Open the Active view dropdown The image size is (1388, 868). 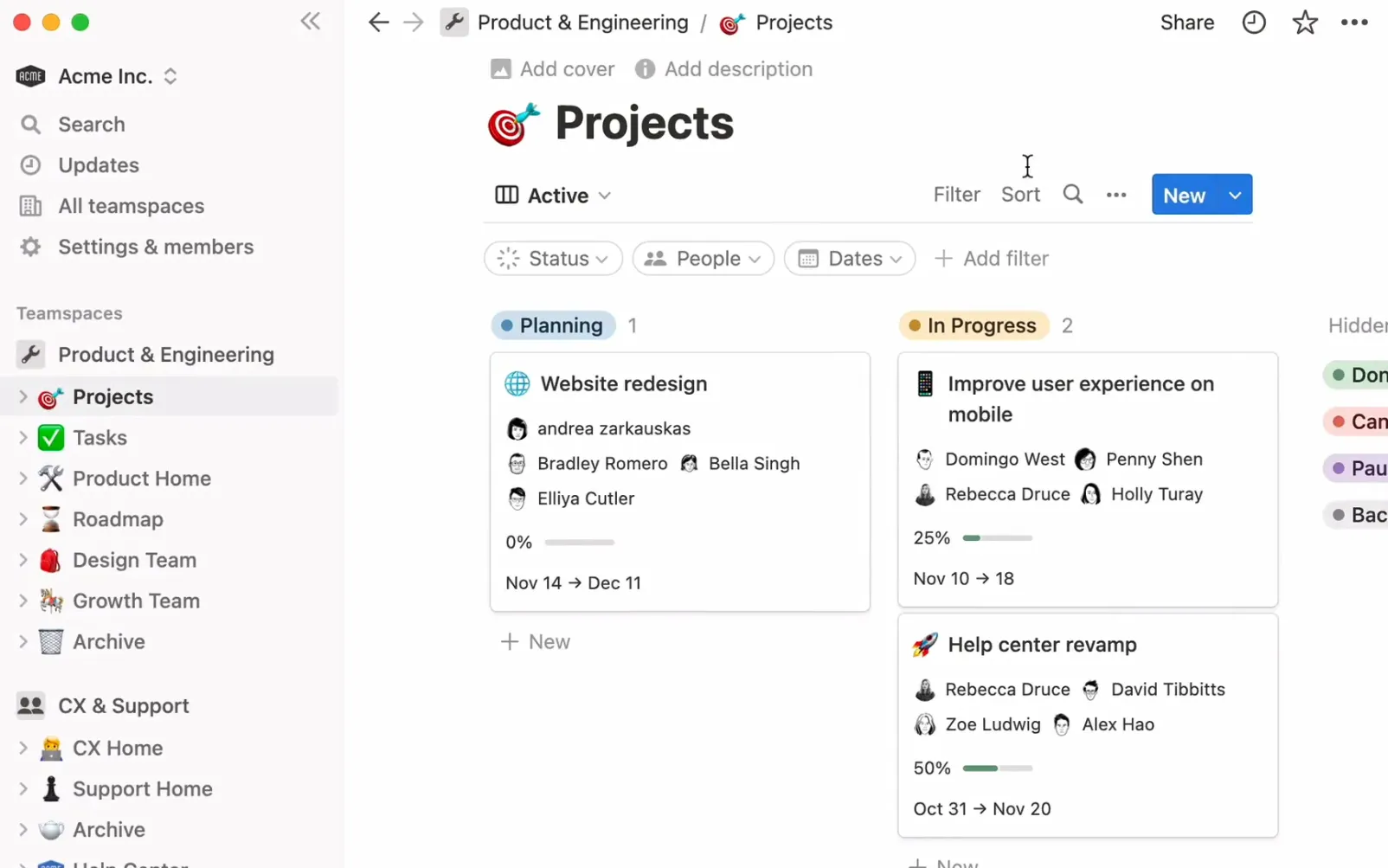[553, 196]
